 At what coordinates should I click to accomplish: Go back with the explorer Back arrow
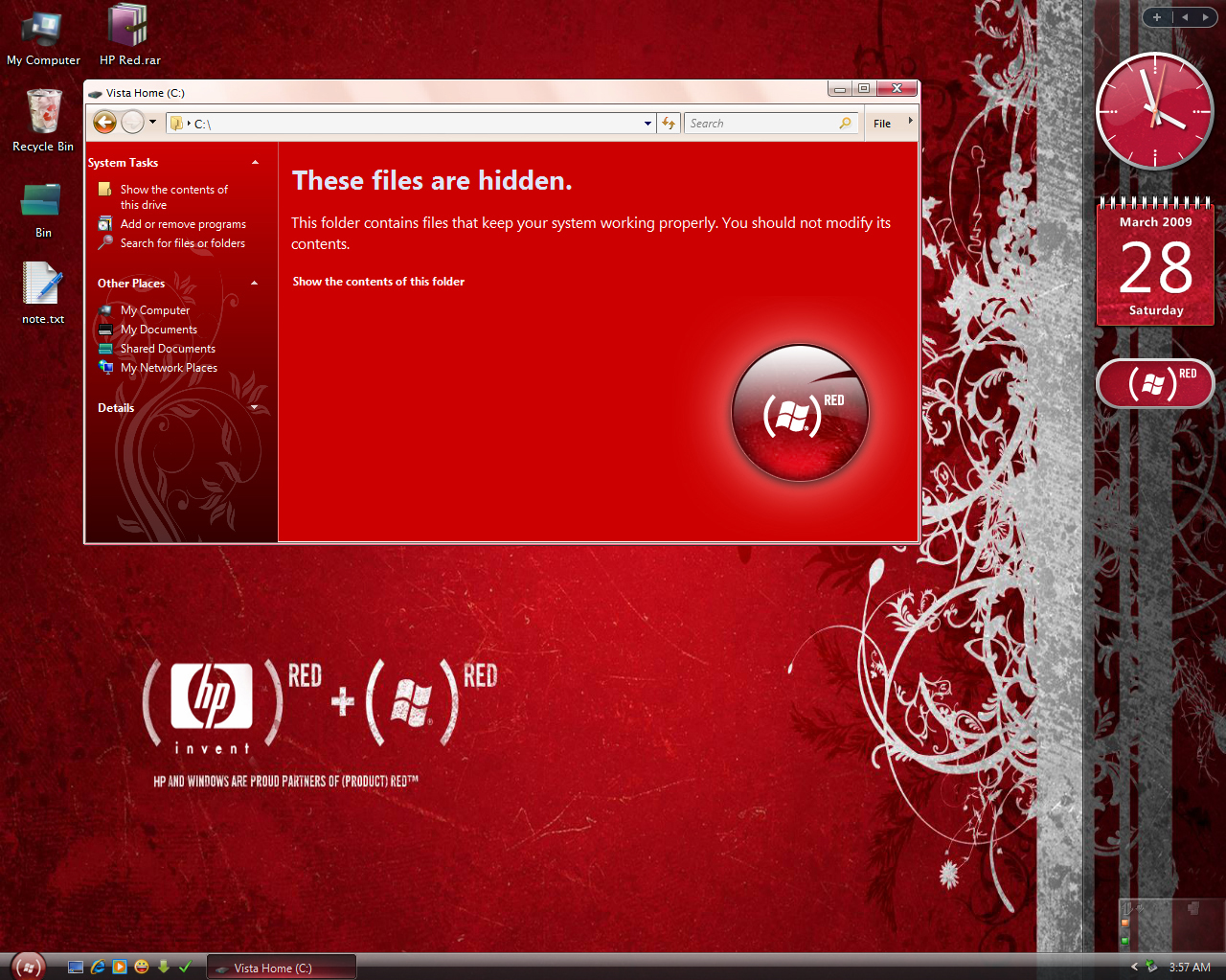click(x=105, y=122)
